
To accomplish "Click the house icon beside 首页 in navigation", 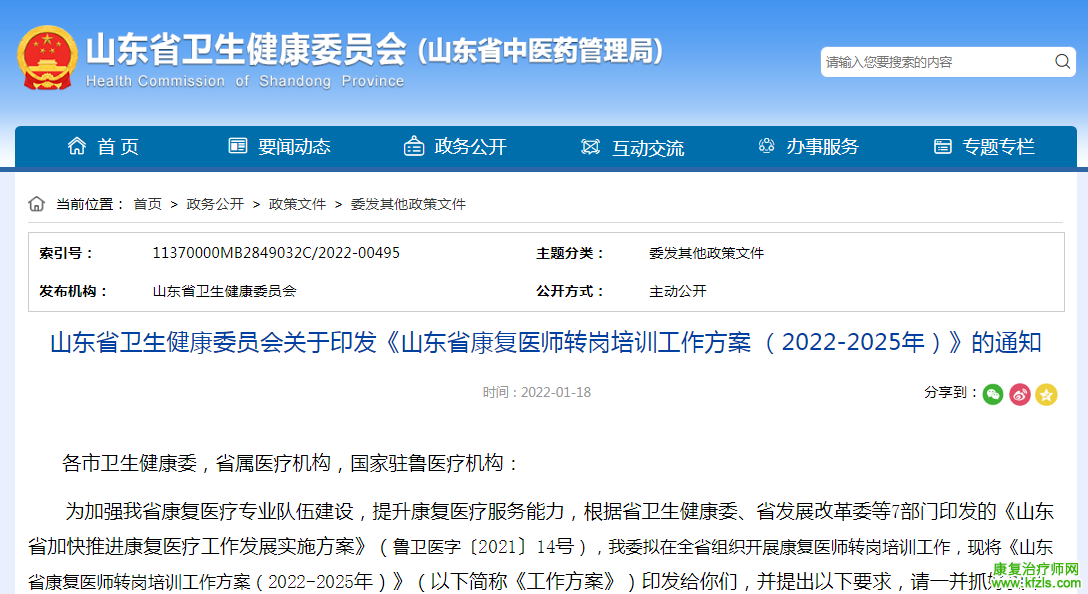I will point(77,147).
